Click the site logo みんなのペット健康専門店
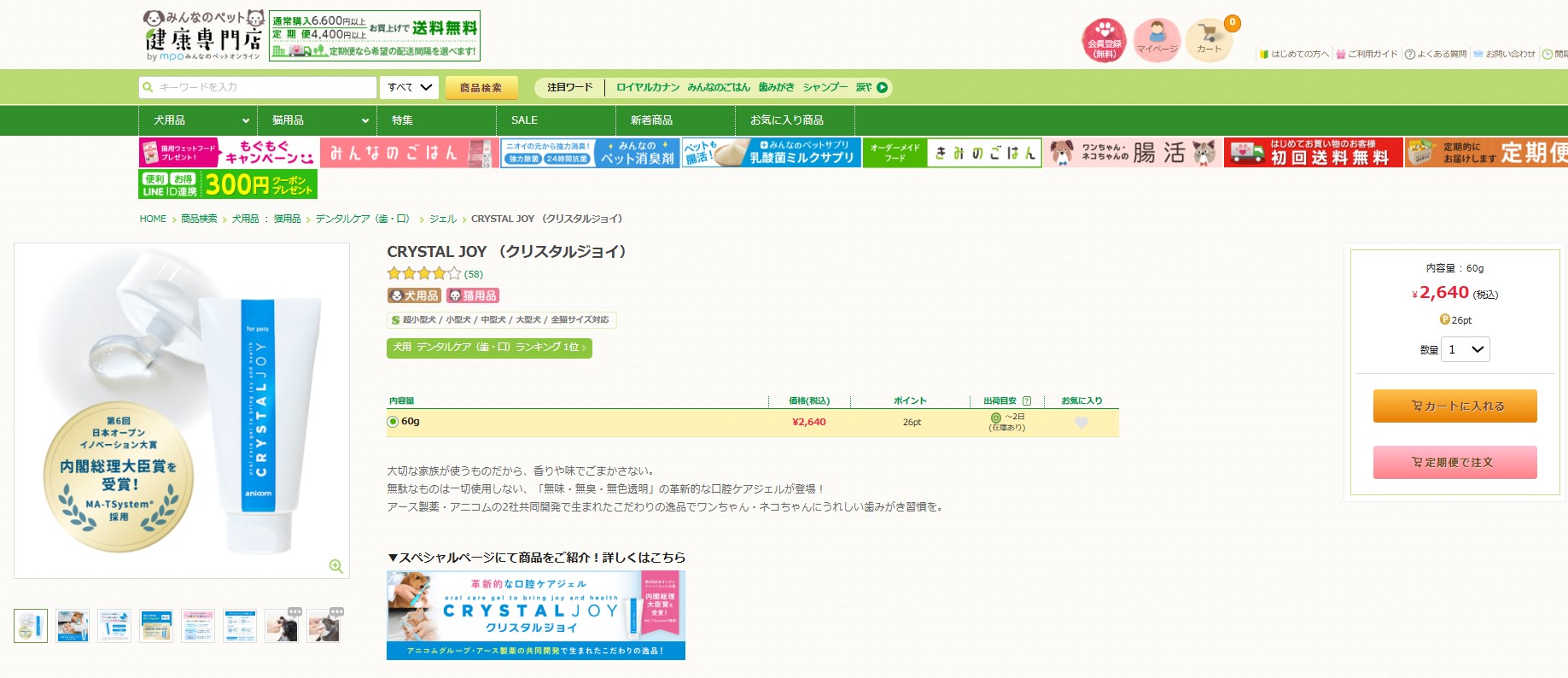Image resolution: width=1568 pixels, height=678 pixels. pyautogui.click(x=203, y=36)
